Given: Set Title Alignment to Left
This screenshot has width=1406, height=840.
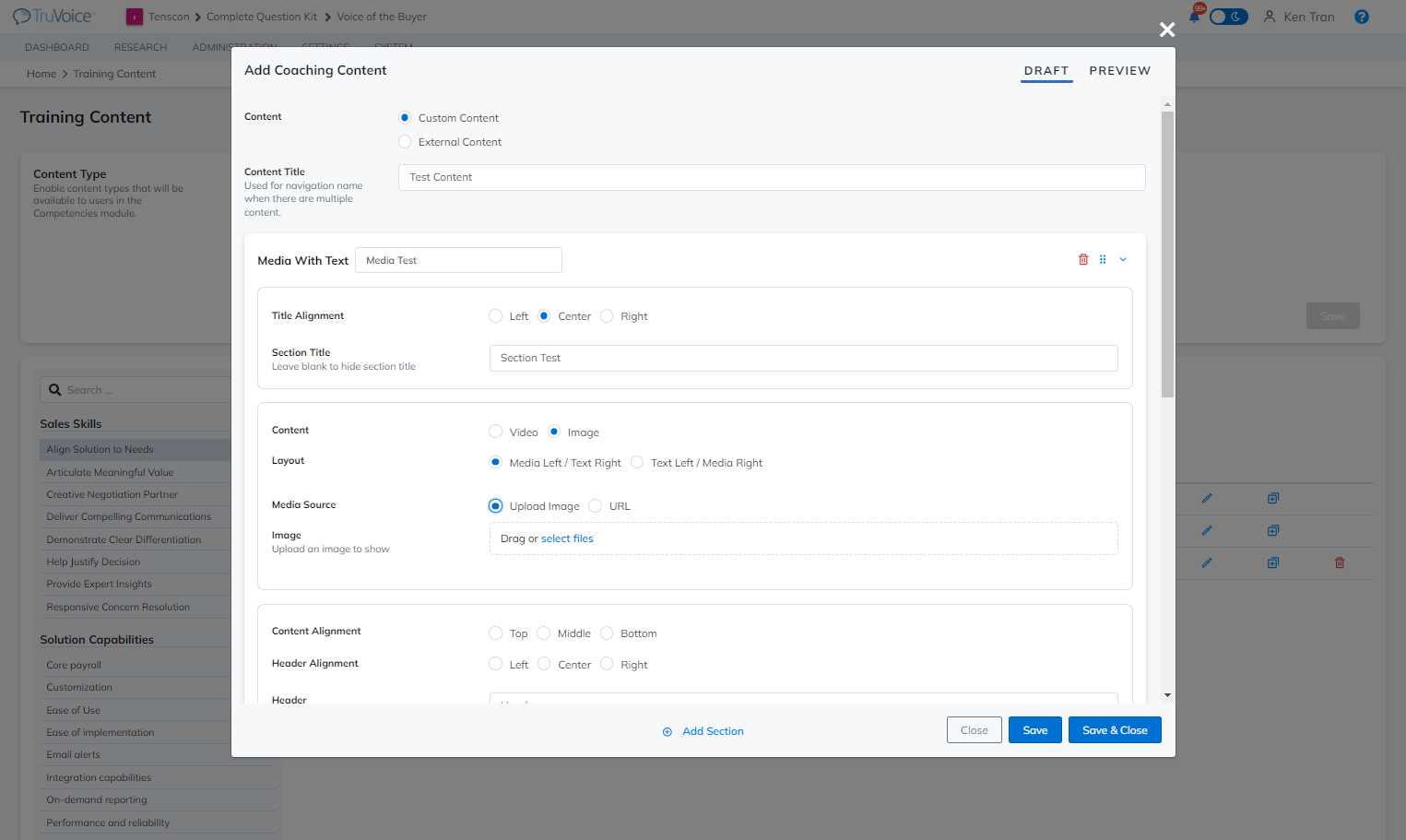Looking at the screenshot, I should 496,316.
